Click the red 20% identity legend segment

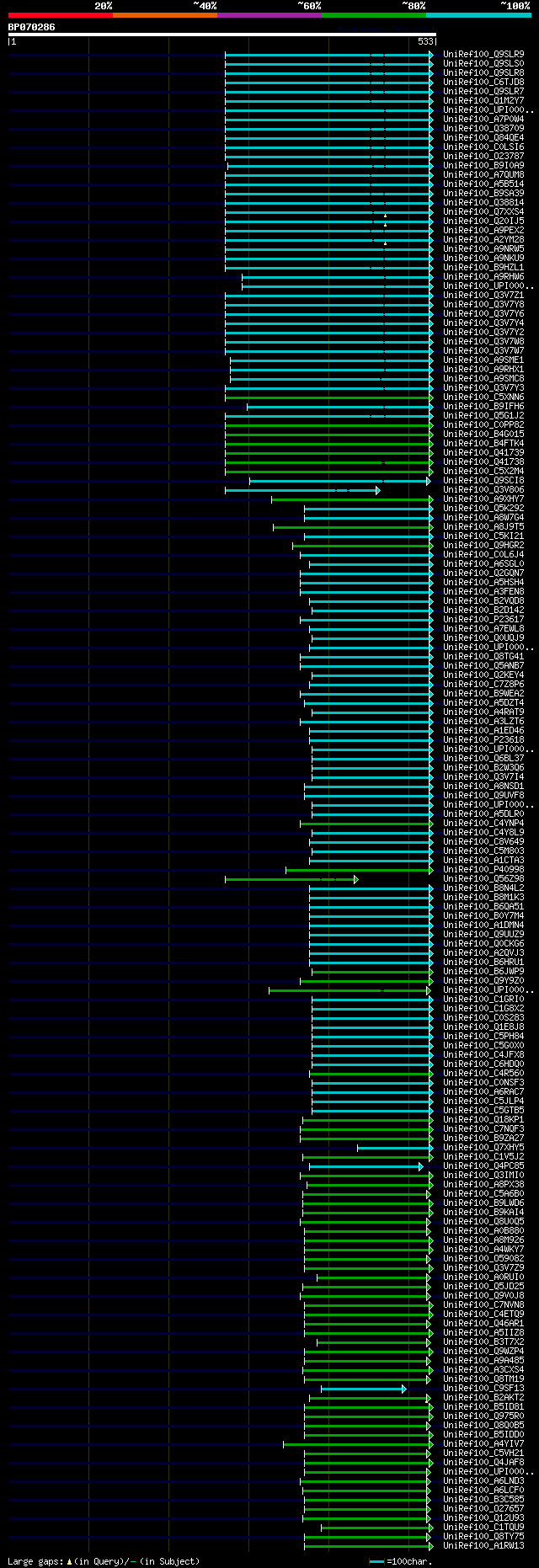(x=60, y=15)
